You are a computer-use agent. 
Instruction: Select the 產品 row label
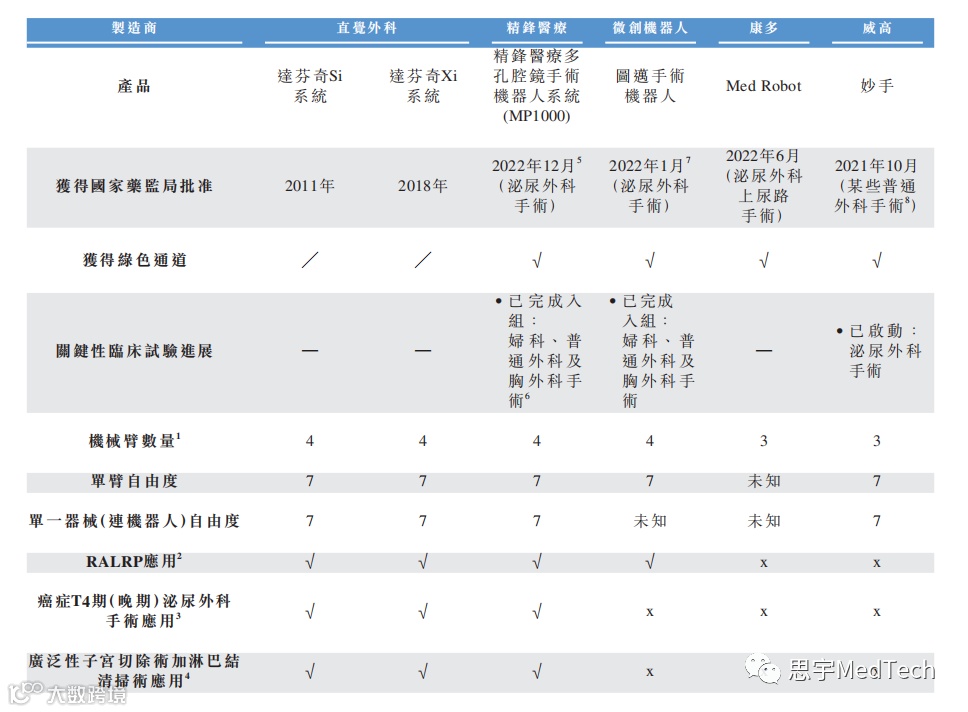coord(134,86)
